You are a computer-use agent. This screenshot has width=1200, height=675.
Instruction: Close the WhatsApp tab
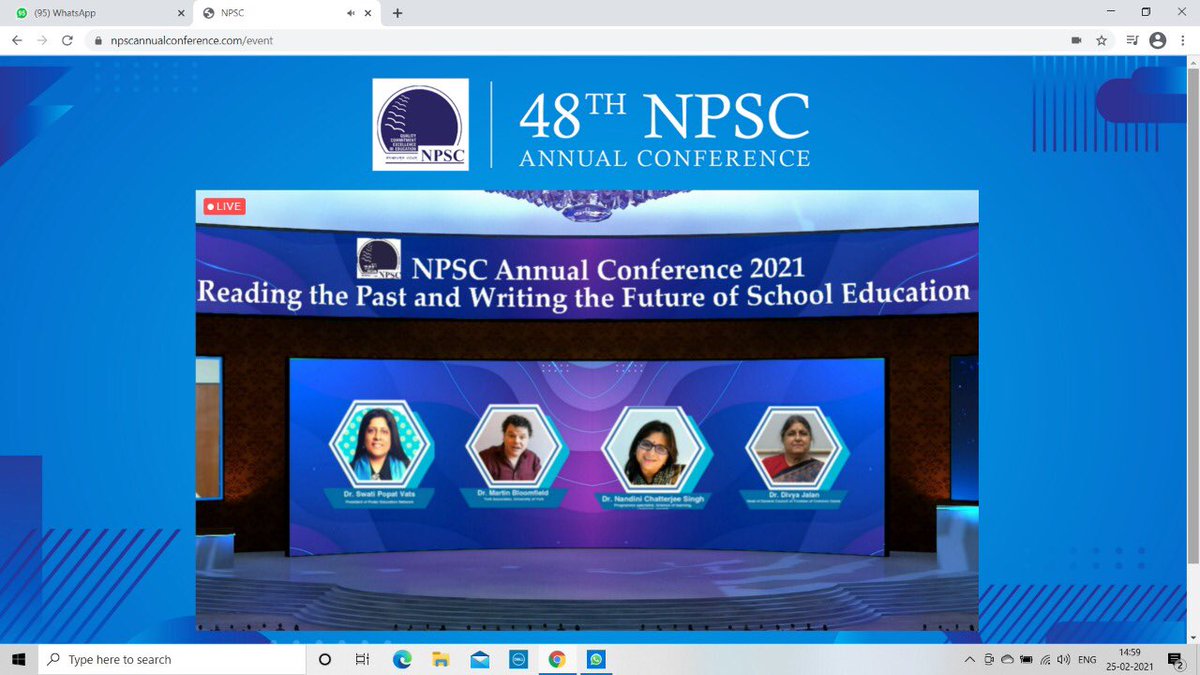click(181, 13)
